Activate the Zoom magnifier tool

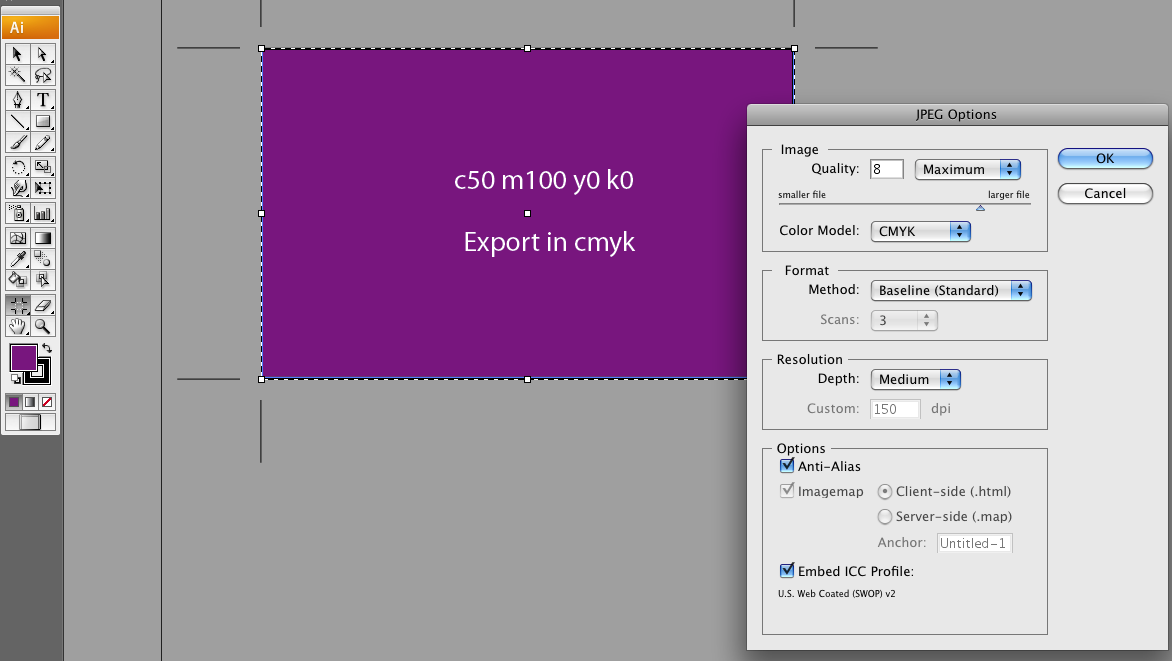coord(43,326)
